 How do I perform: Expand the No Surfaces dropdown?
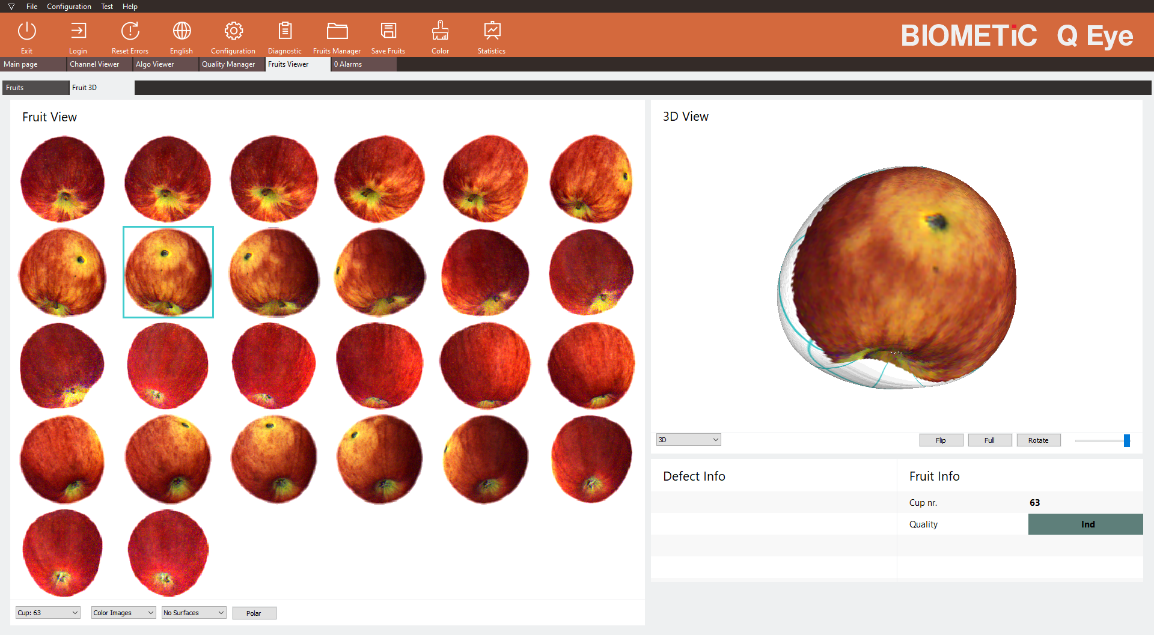click(194, 613)
